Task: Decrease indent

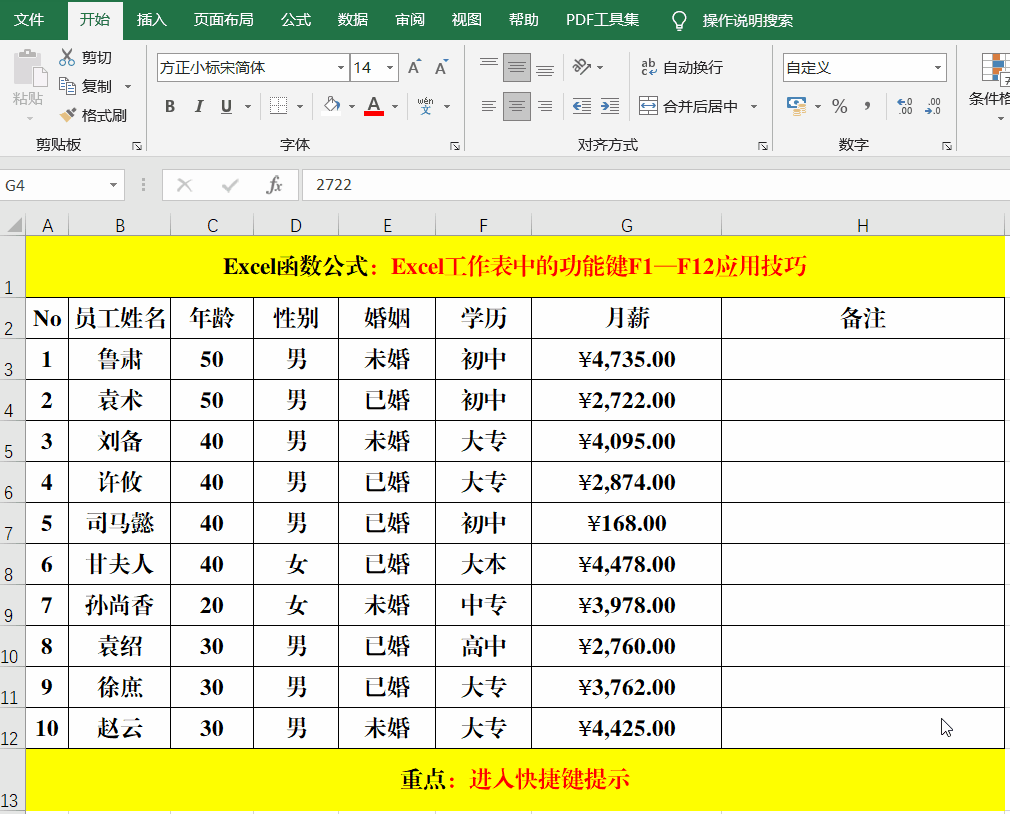Action: point(582,106)
